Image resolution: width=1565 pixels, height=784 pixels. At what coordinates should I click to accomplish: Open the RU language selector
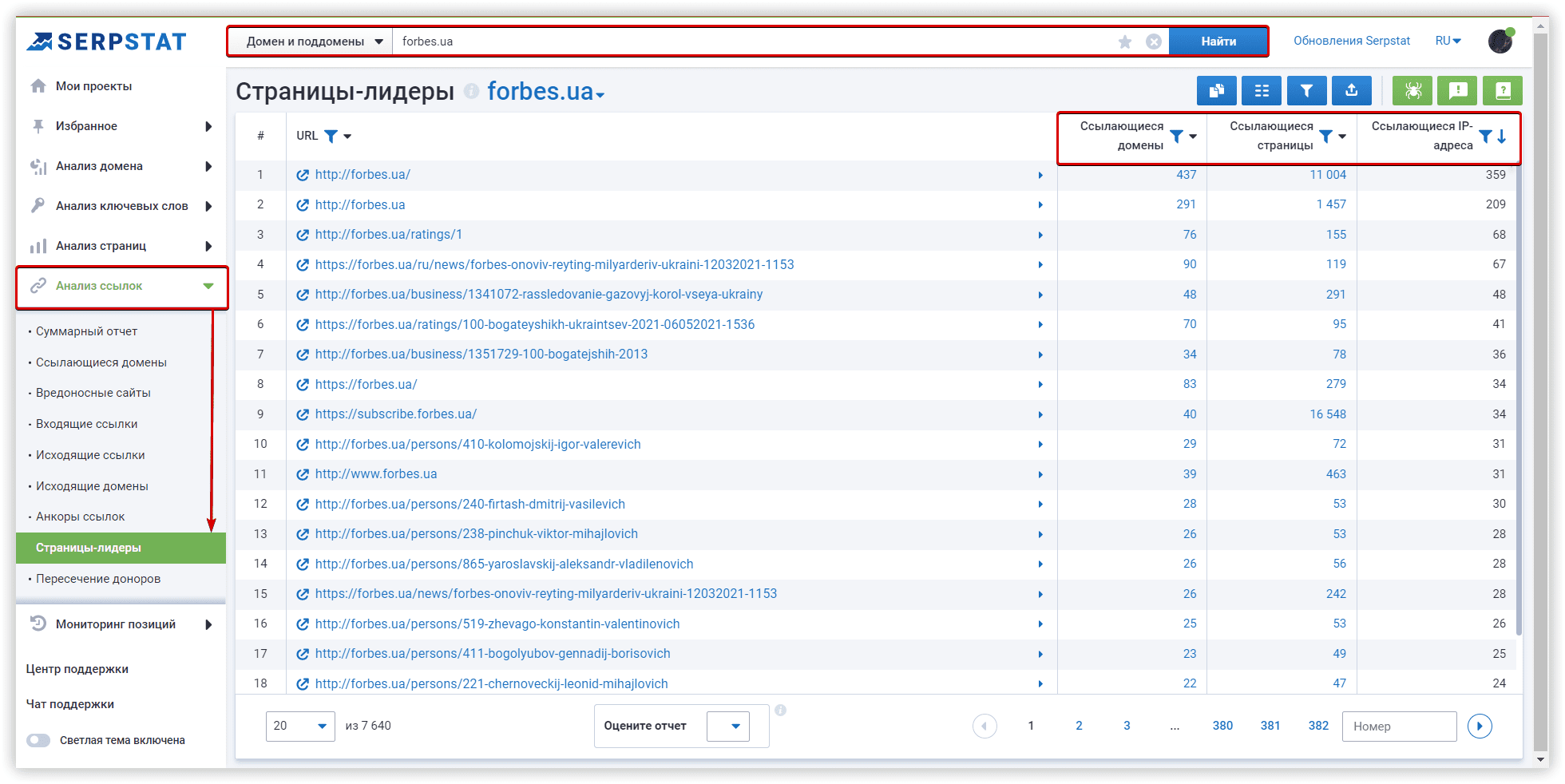[x=1447, y=41]
